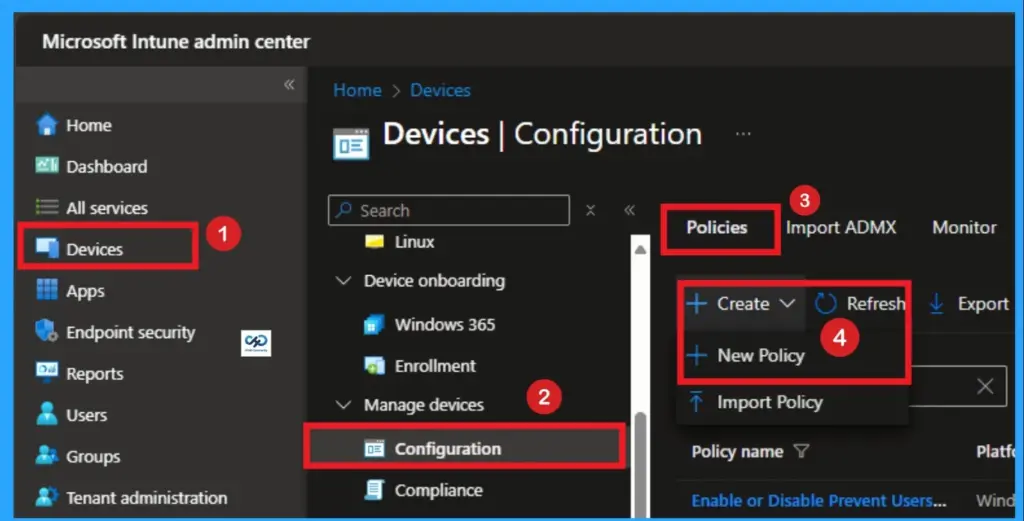The width and height of the screenshot is (1024, 521).
Task: Click the Groups text label
Action: (93, 456)
